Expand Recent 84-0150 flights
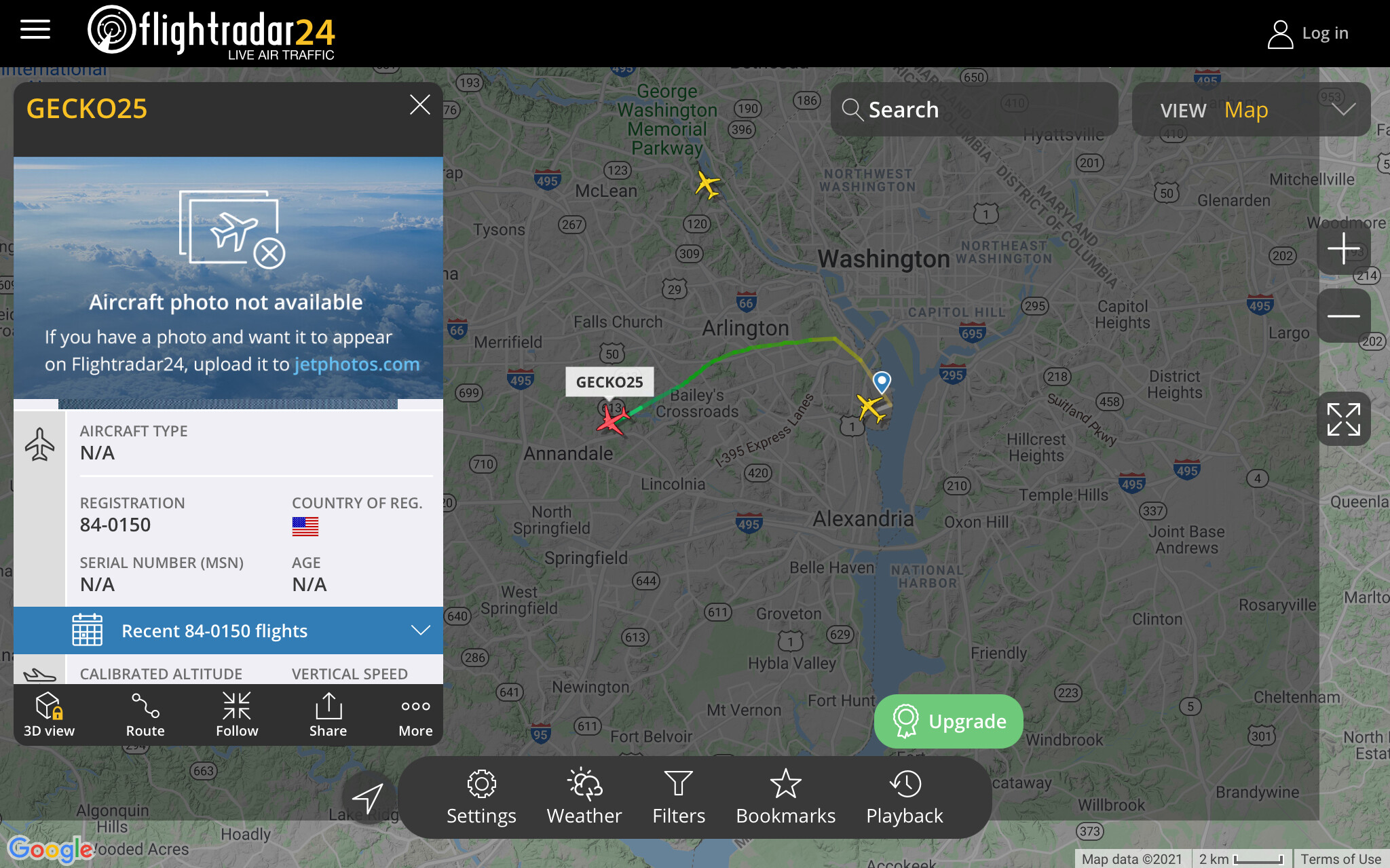 [x=228, y=630]
